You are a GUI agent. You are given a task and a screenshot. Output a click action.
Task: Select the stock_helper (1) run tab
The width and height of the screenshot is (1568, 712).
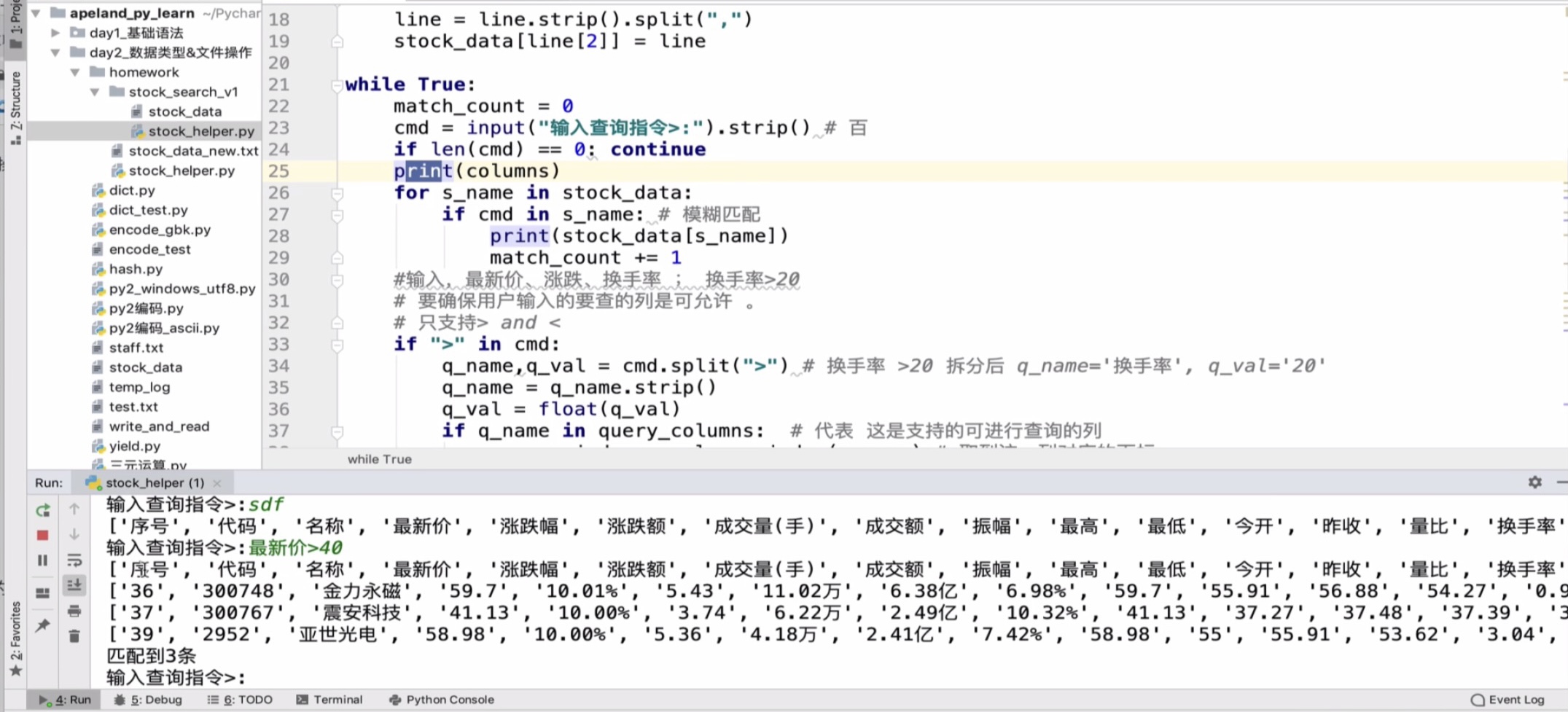155,482
